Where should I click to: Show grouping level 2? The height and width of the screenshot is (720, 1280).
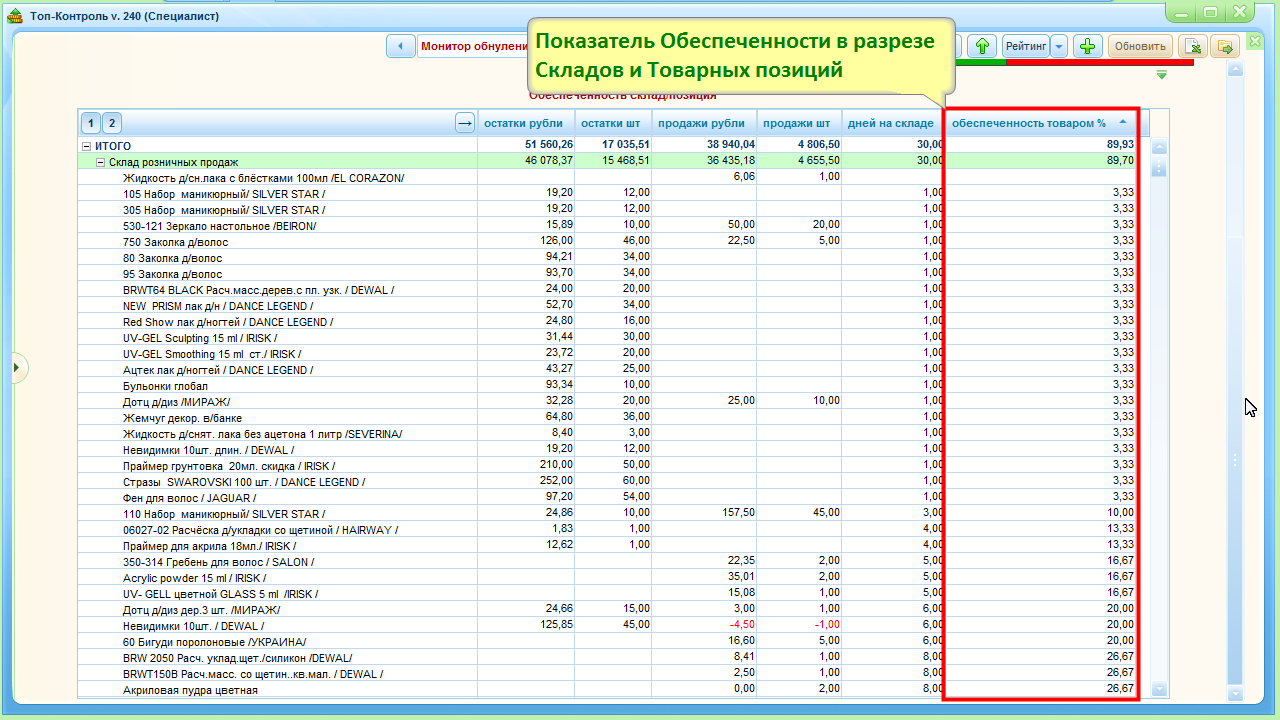[112, 123]
